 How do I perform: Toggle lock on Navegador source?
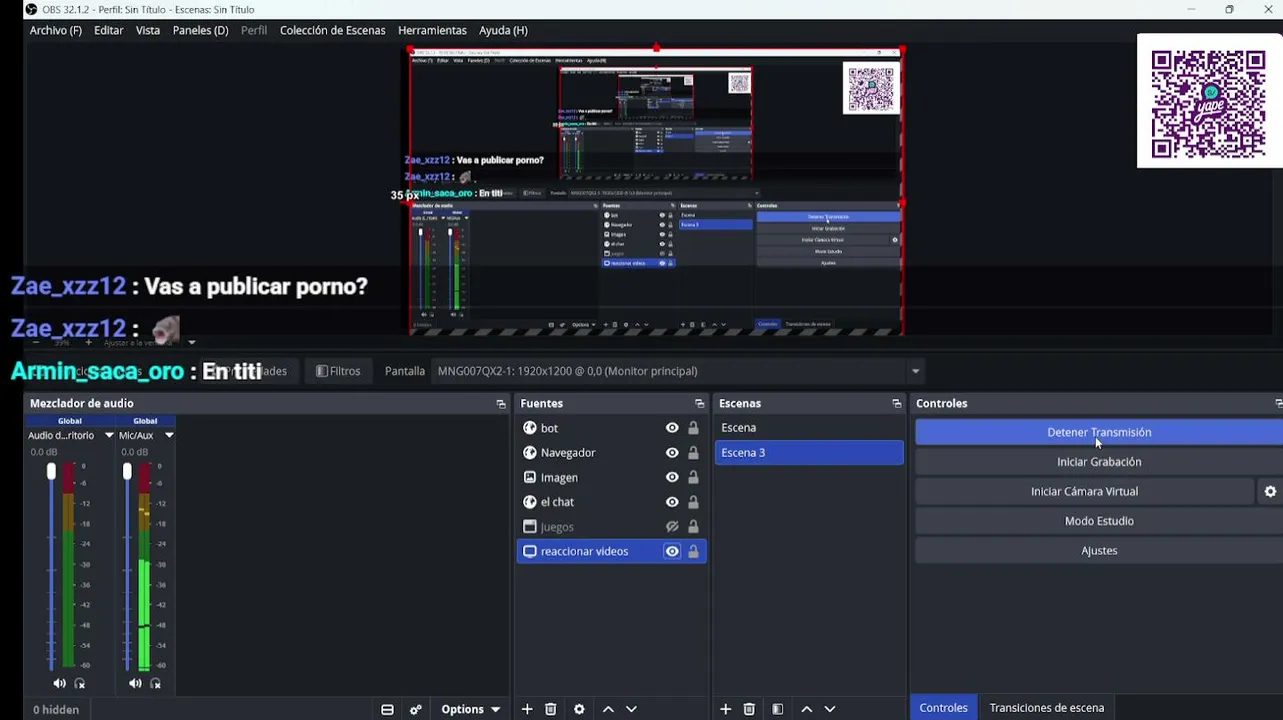tap(693, 453)
